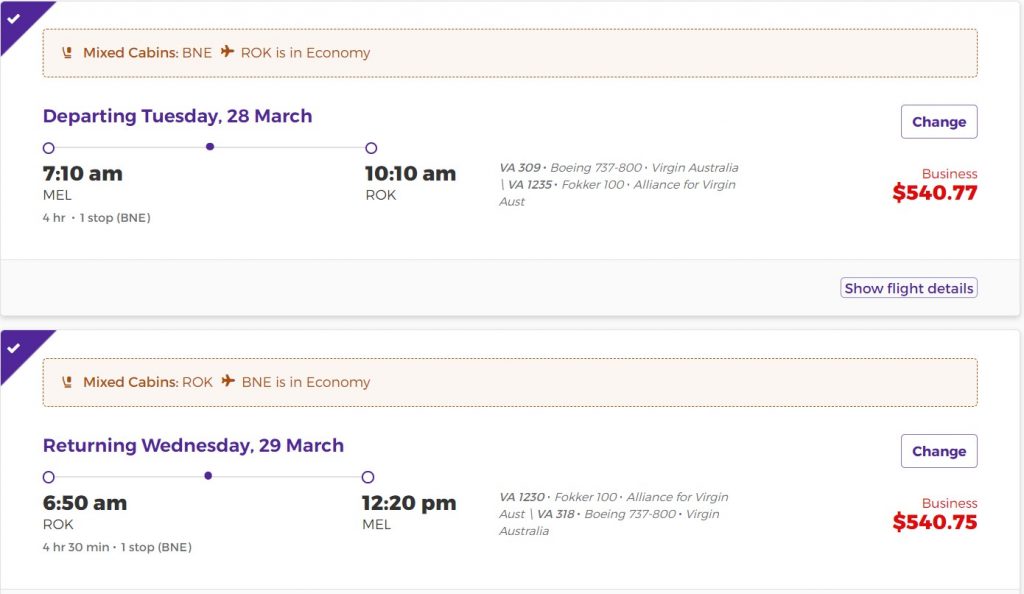Click the $540.75 Business fare price
Image resolution: width=1024 pixels, height=594 pixels.
pyautogui.click(x=934, y=522)
